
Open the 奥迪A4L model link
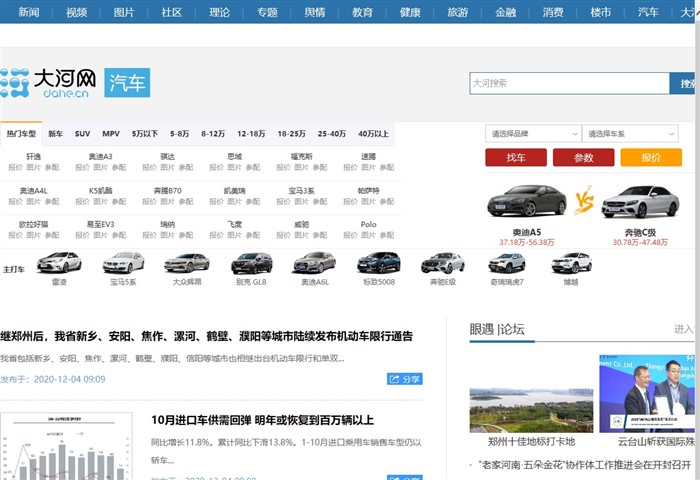pos(33,191)
